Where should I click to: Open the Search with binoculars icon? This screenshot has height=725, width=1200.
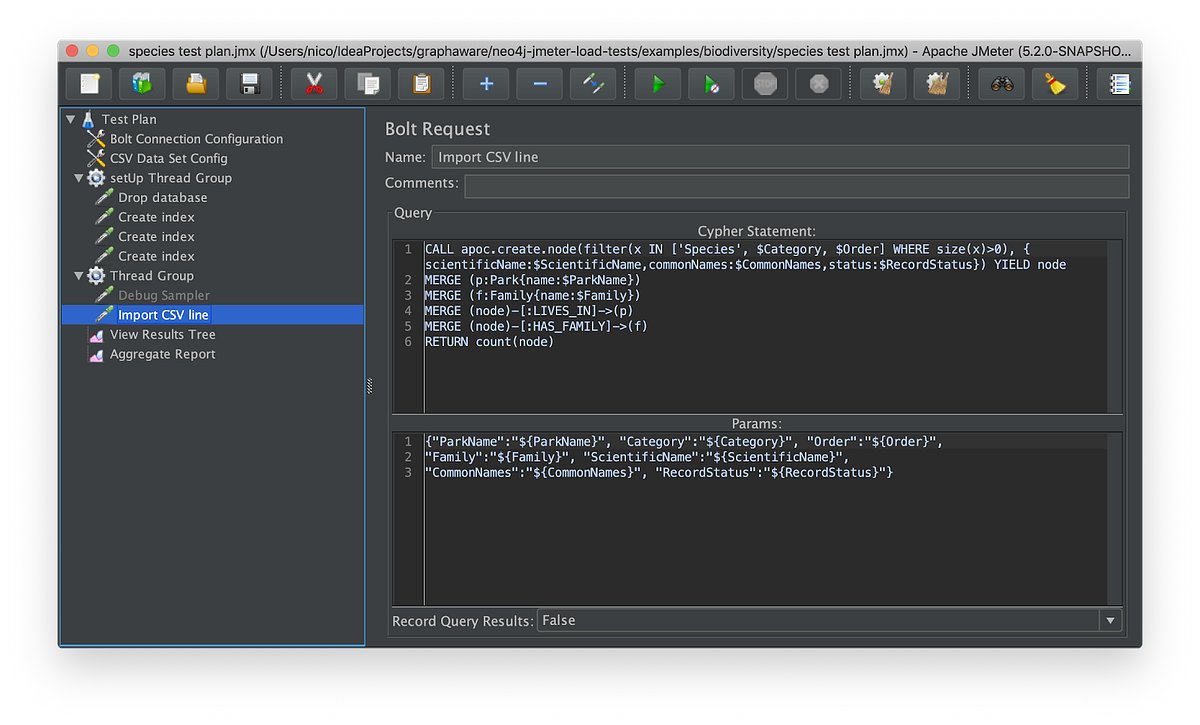coord(1001,84)
